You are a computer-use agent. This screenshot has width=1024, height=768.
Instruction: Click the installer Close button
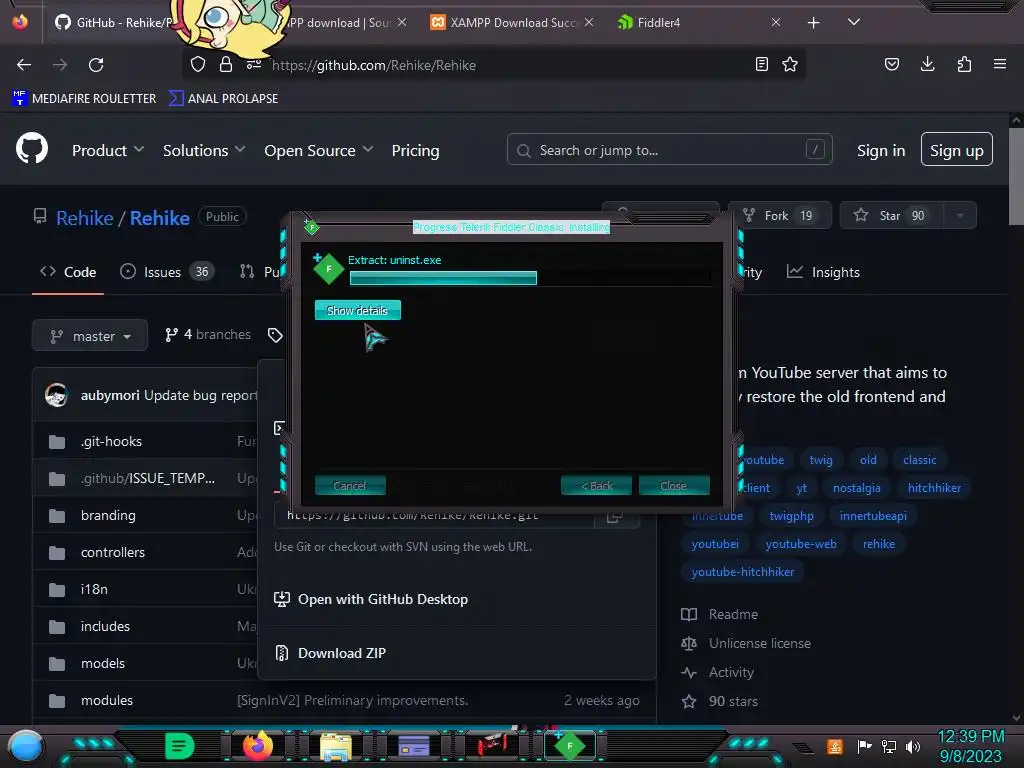673,485
